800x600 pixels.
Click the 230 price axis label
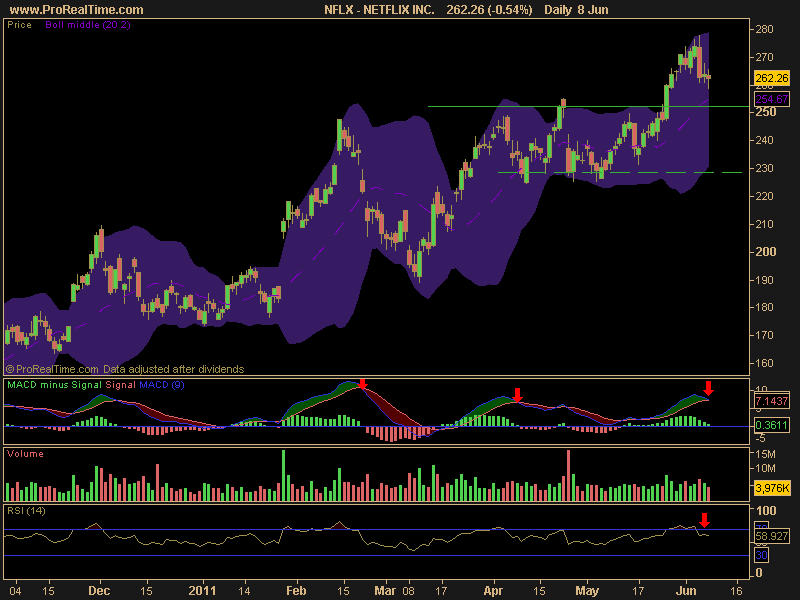pyautogui.click(x=764, y=168)
